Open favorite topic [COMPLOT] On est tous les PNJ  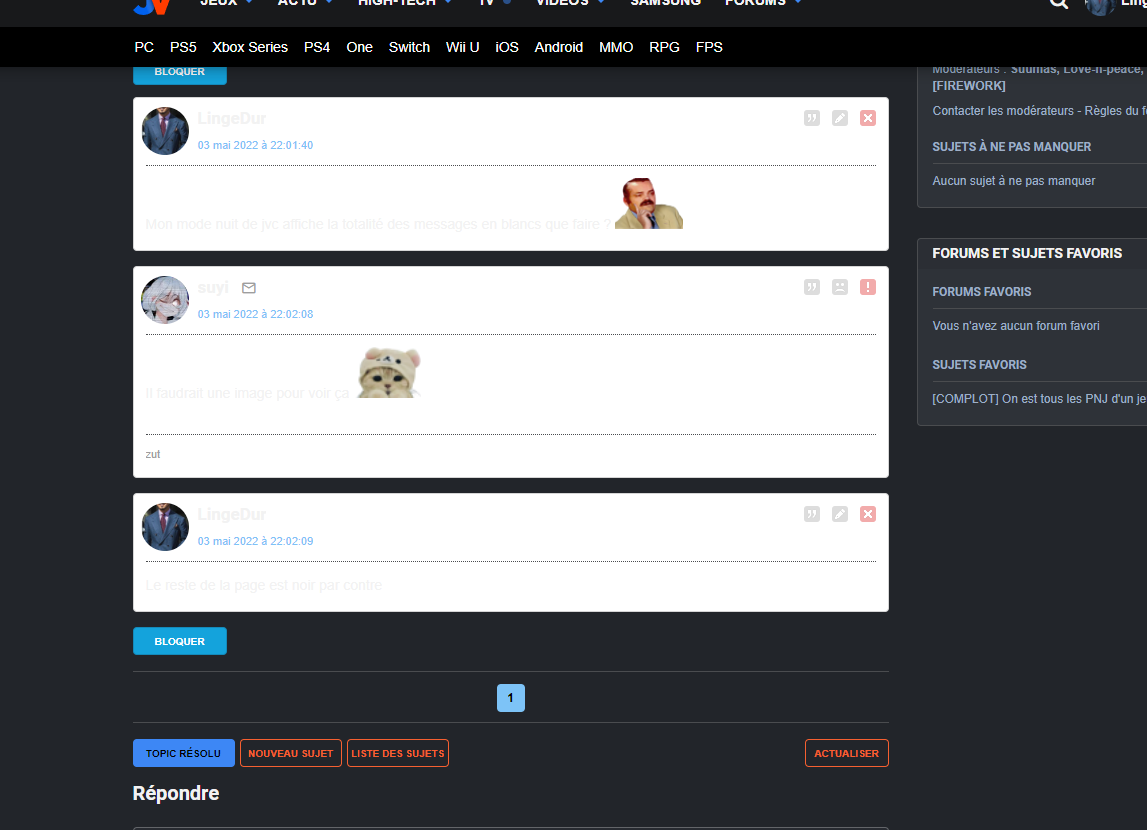click(1039, 399)
